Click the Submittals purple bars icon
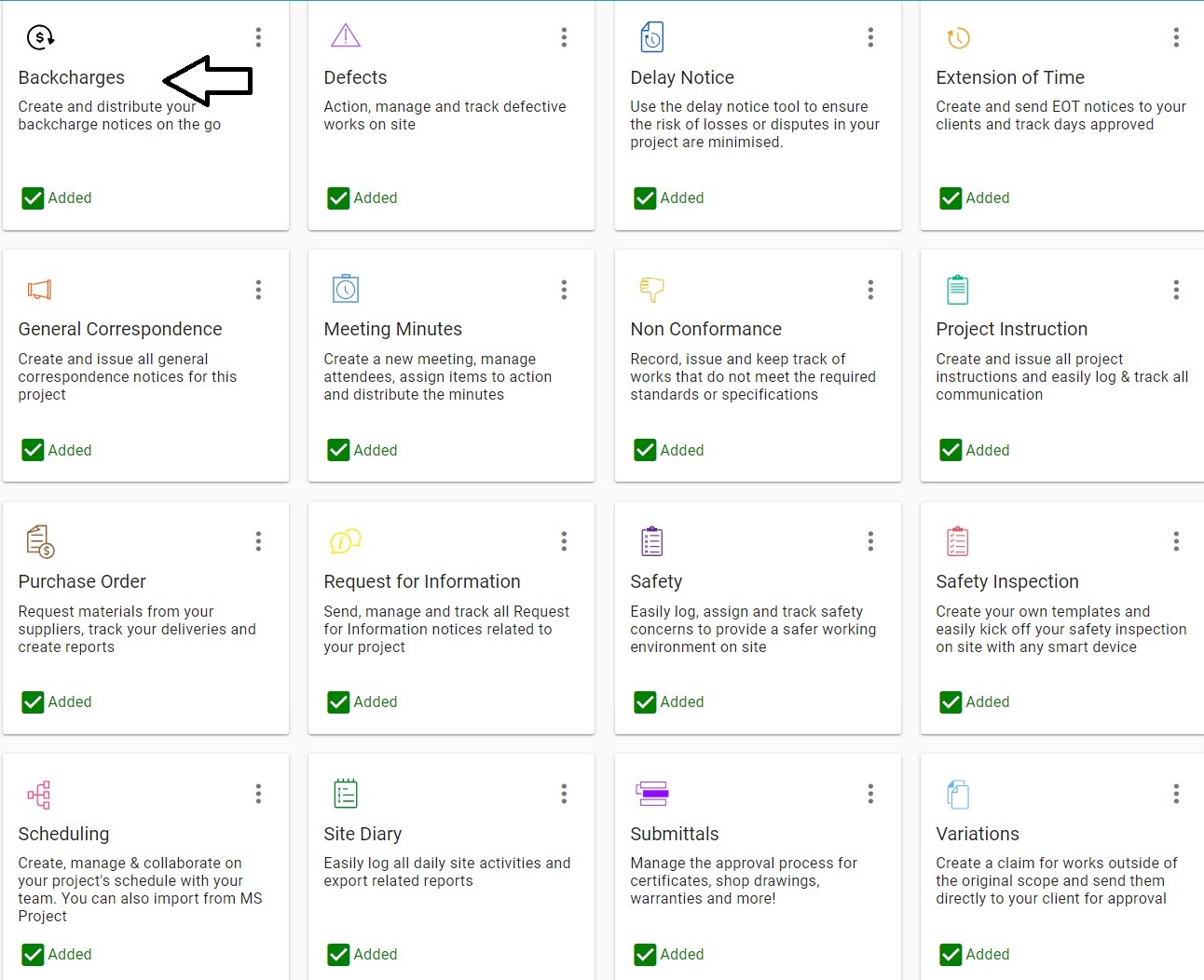Viewport: 1204px width, 980px height. point(652,794)
